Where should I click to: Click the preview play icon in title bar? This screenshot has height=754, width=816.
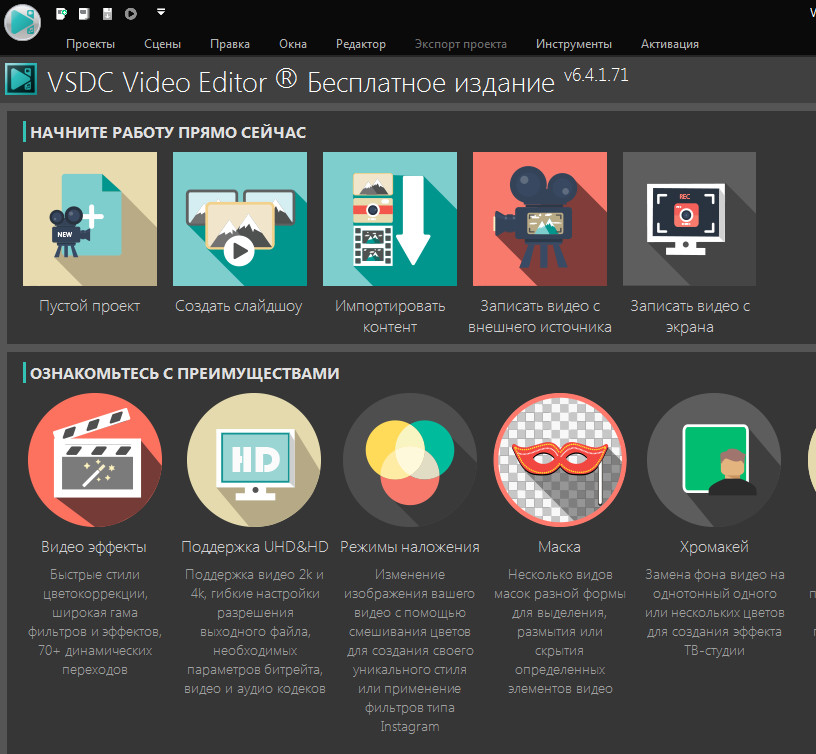coord(131,13)
